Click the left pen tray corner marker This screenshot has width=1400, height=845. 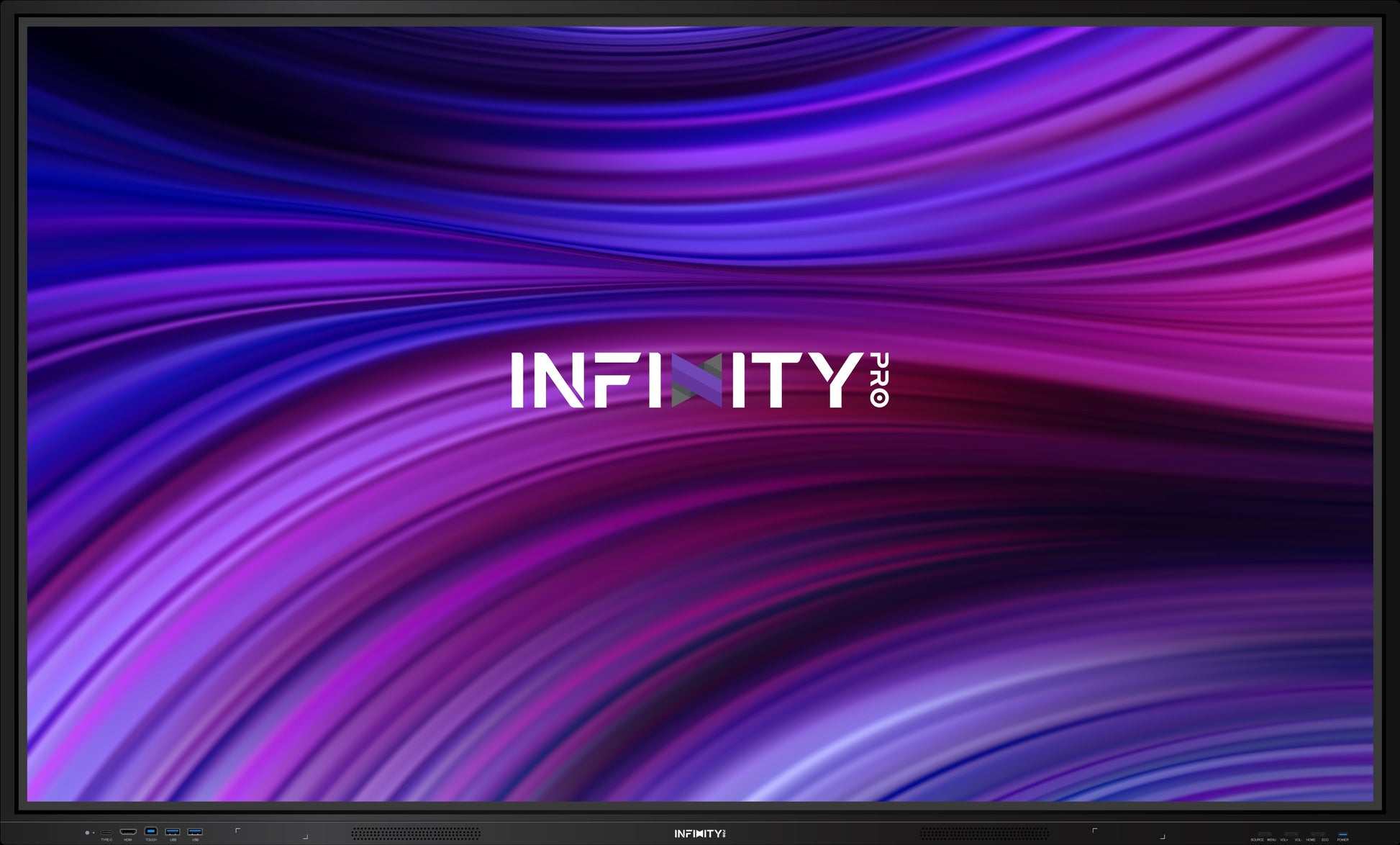click(237, 831)
